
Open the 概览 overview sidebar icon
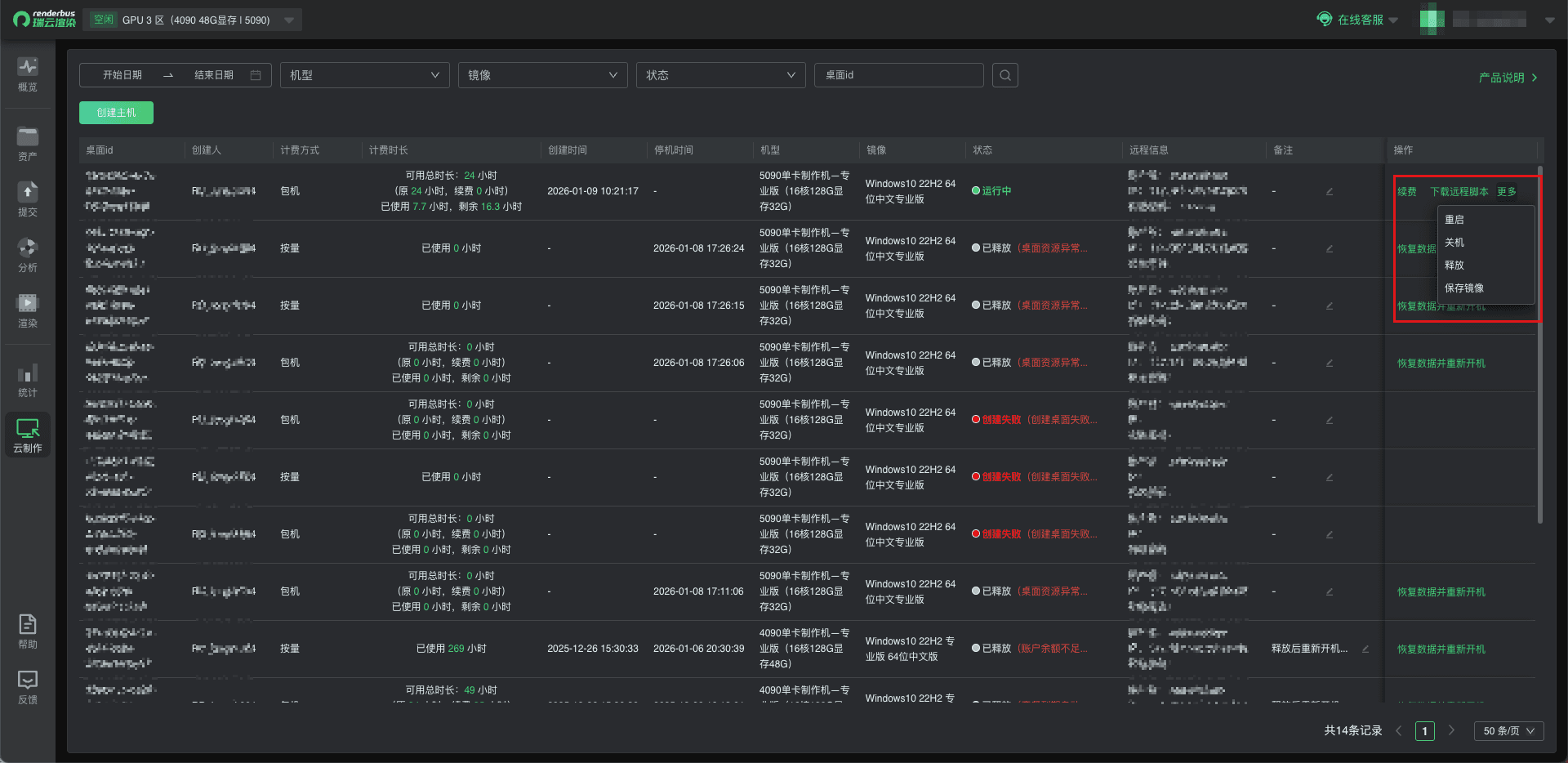tap(28, 74)
